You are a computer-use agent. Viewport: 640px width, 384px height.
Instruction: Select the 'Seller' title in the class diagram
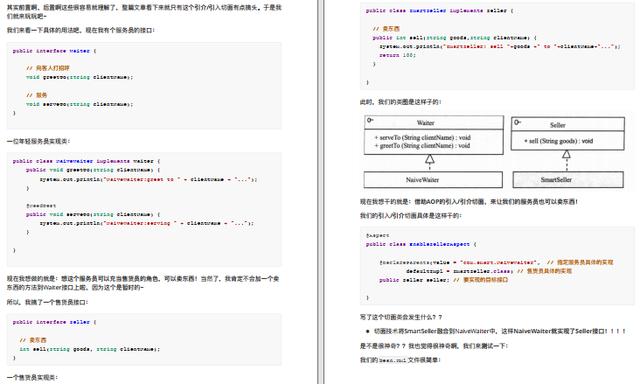[558, 125]
